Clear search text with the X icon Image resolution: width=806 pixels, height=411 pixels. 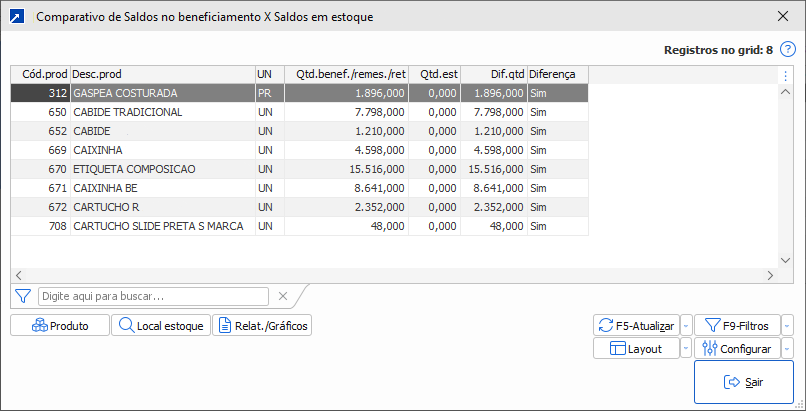tap(283, 296)
